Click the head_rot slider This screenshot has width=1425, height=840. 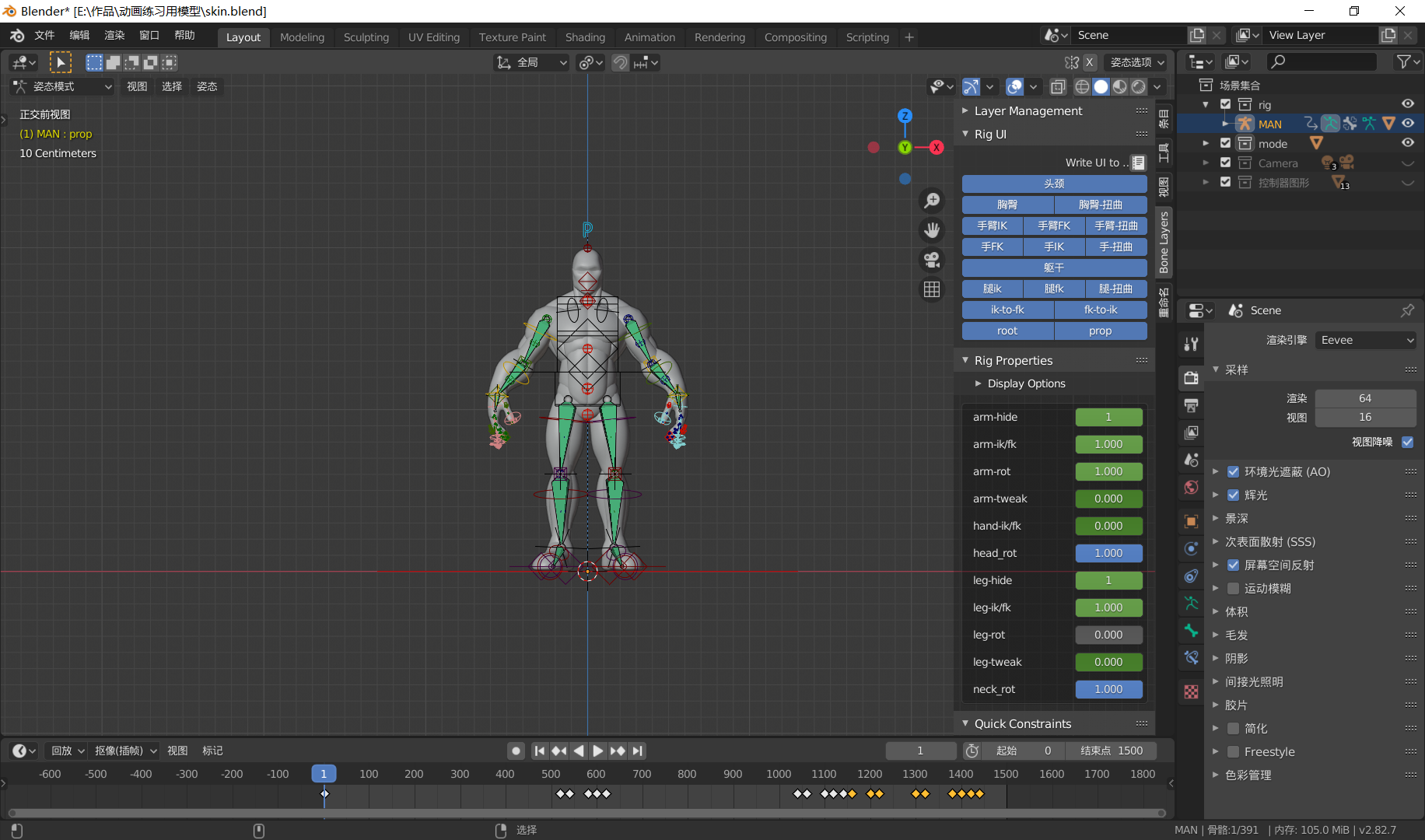(1108, 553)
